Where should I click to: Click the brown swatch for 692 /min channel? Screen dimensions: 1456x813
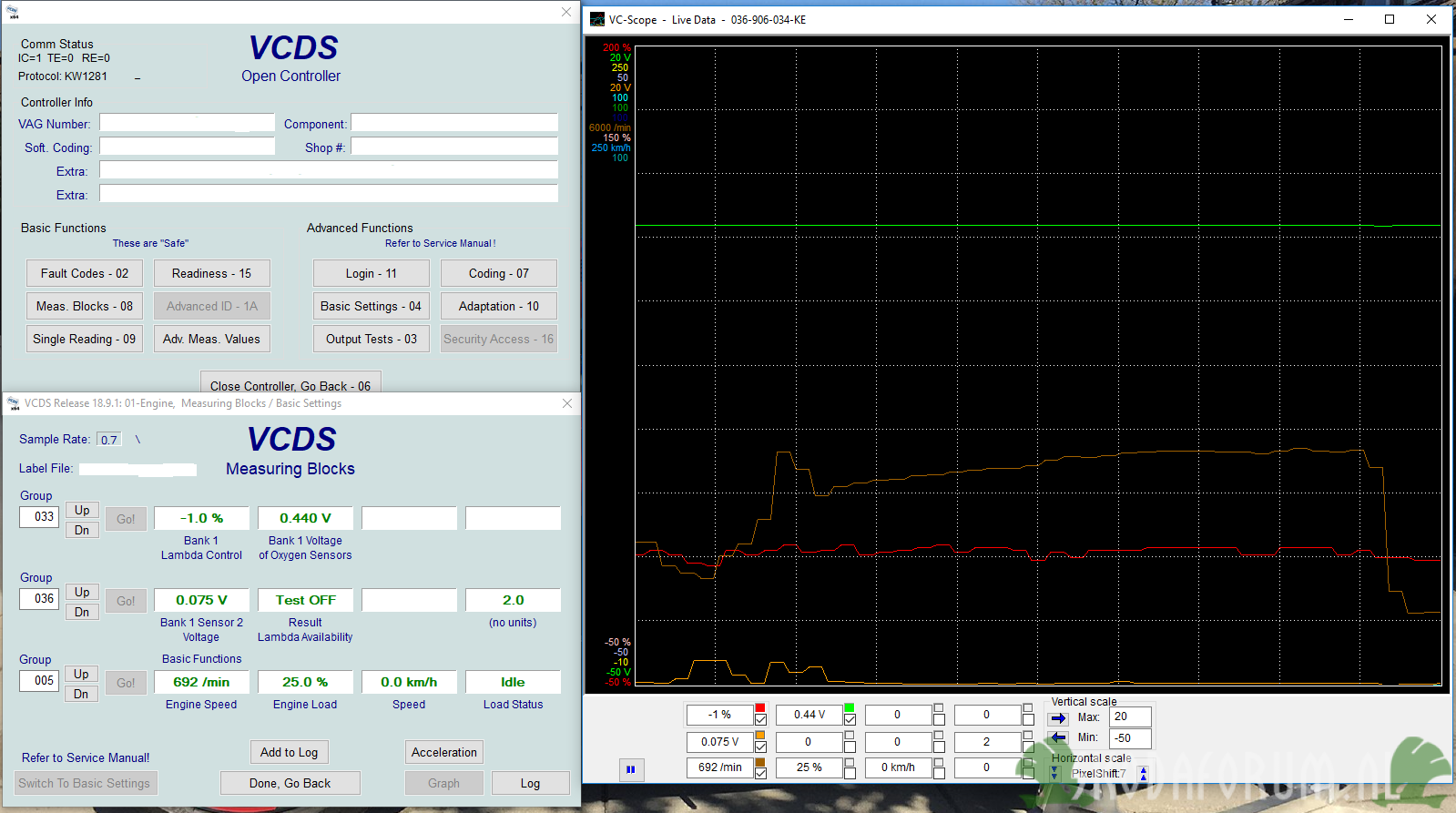pyautogui.click(x=760, y=762)
